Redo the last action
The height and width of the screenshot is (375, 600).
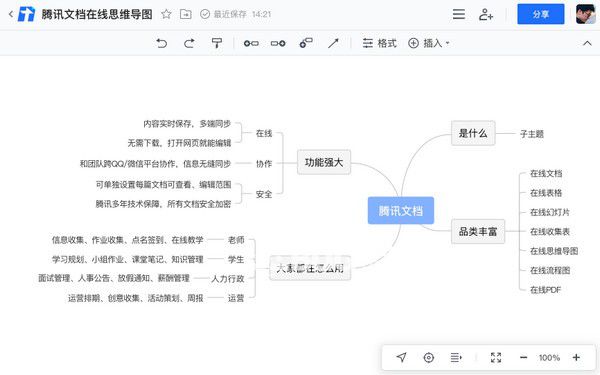click(189, 43)
